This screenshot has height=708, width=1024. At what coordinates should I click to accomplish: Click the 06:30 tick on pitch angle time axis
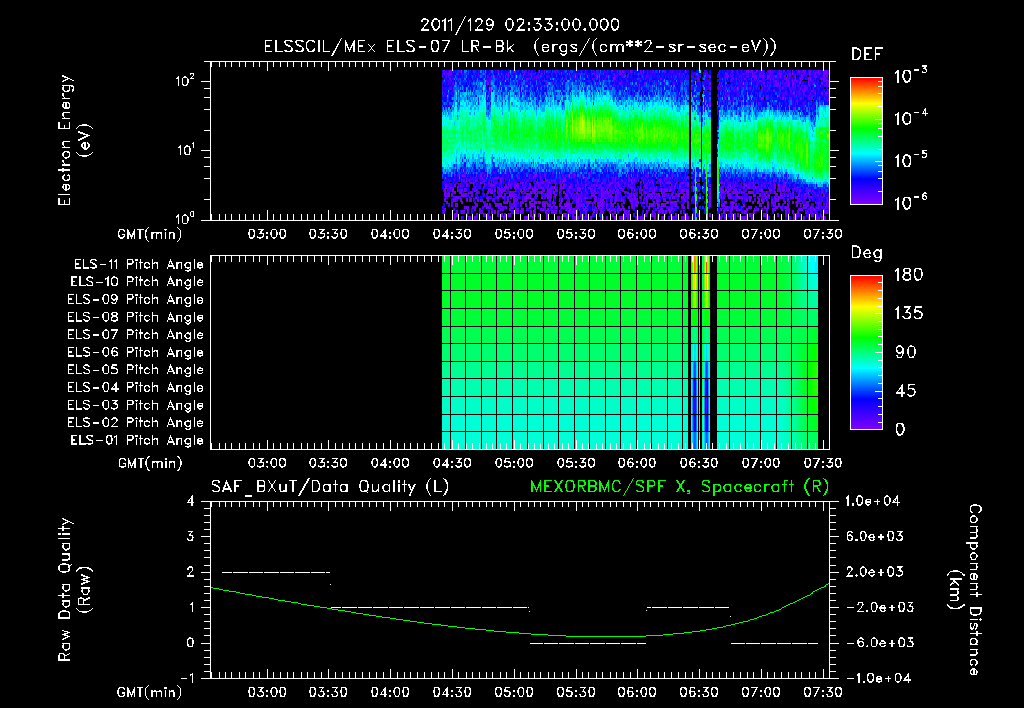click(x=699, y=463)
